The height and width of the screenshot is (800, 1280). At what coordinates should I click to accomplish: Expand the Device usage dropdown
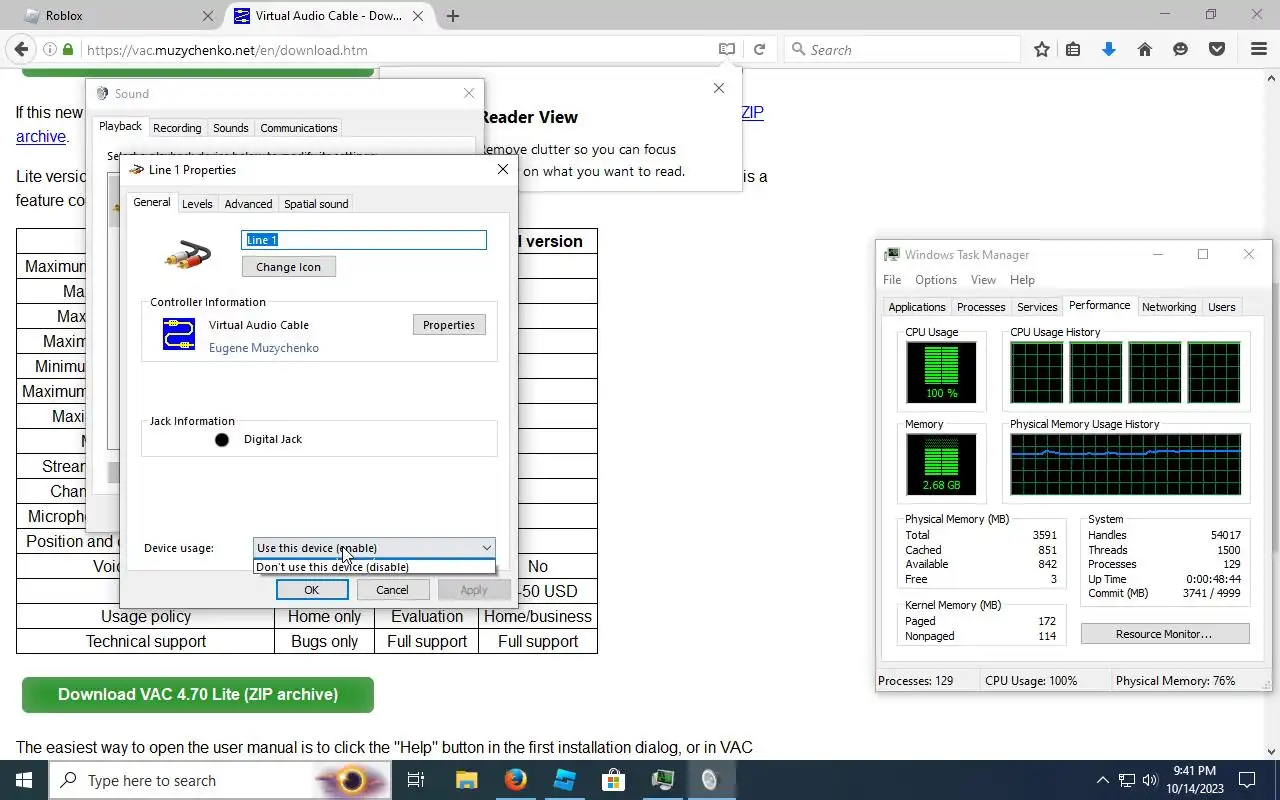pyautogui.click(x=374, y=547)
